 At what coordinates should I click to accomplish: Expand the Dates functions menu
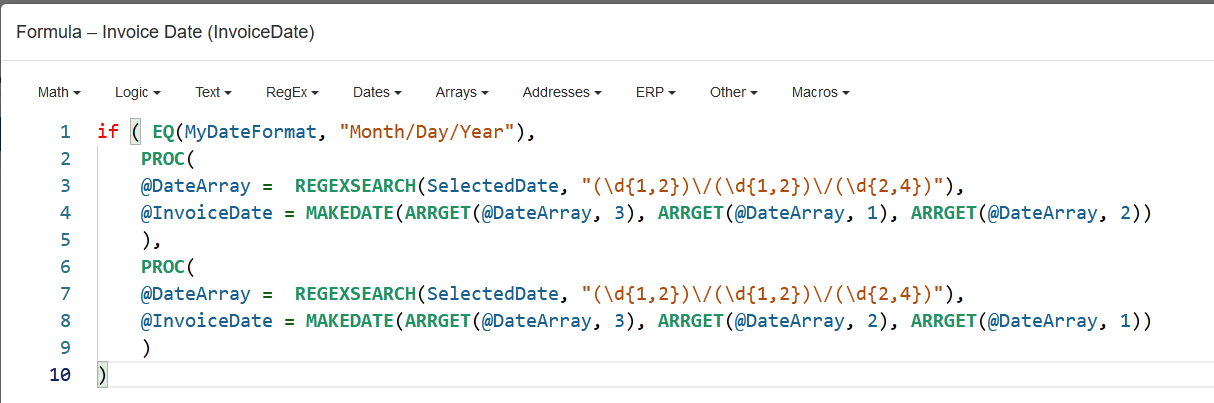(377, 92)
